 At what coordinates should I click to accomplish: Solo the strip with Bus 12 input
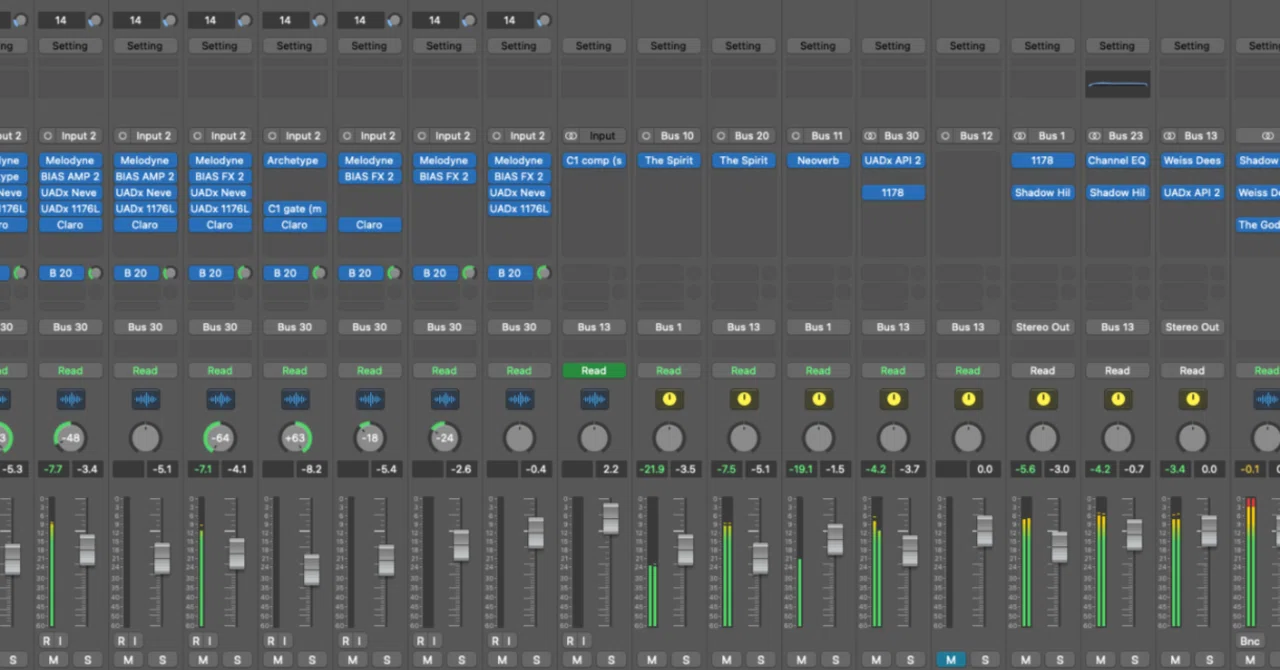(985, 660)
